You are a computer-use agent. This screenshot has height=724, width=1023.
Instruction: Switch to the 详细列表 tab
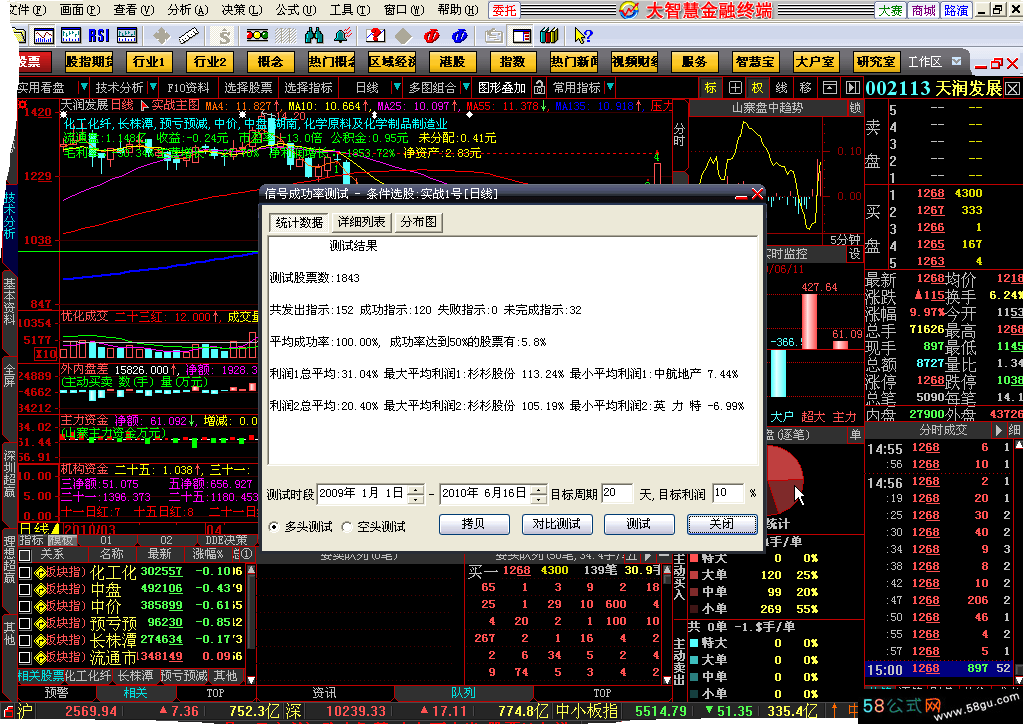pyautogui.click(x=361, y=222)
